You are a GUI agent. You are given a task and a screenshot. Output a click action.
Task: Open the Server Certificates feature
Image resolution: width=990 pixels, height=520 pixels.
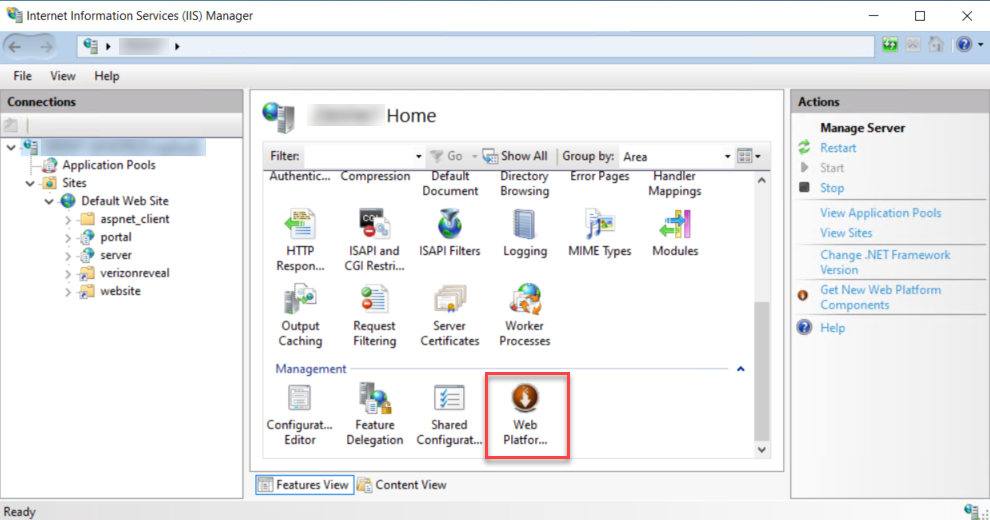click(x=450, y=316)
